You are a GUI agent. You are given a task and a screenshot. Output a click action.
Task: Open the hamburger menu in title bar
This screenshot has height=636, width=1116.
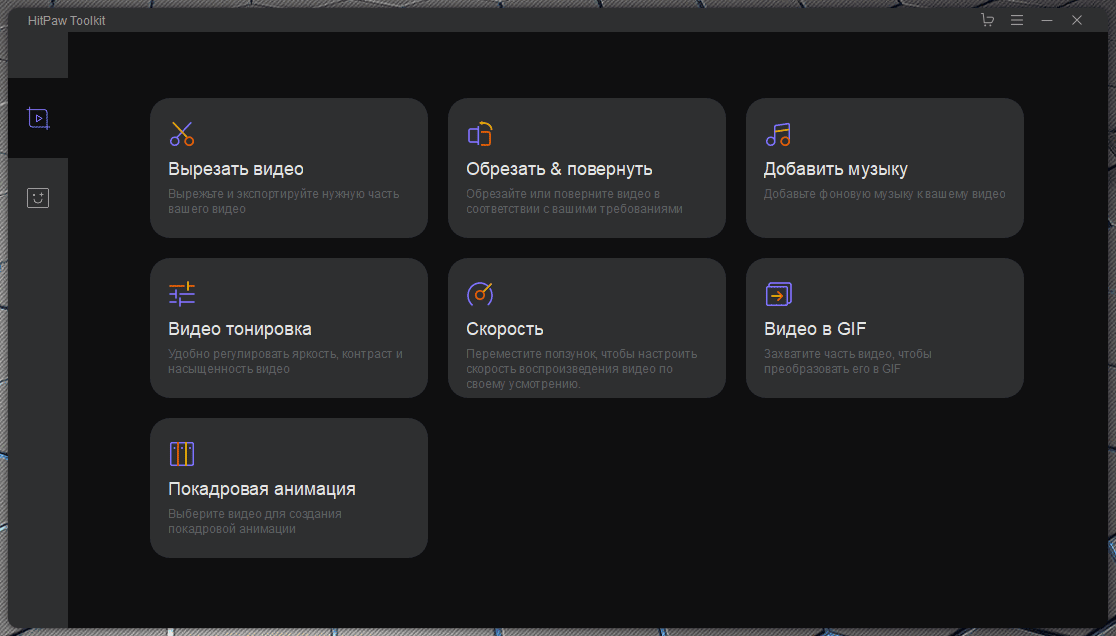tap(1017, 20)
